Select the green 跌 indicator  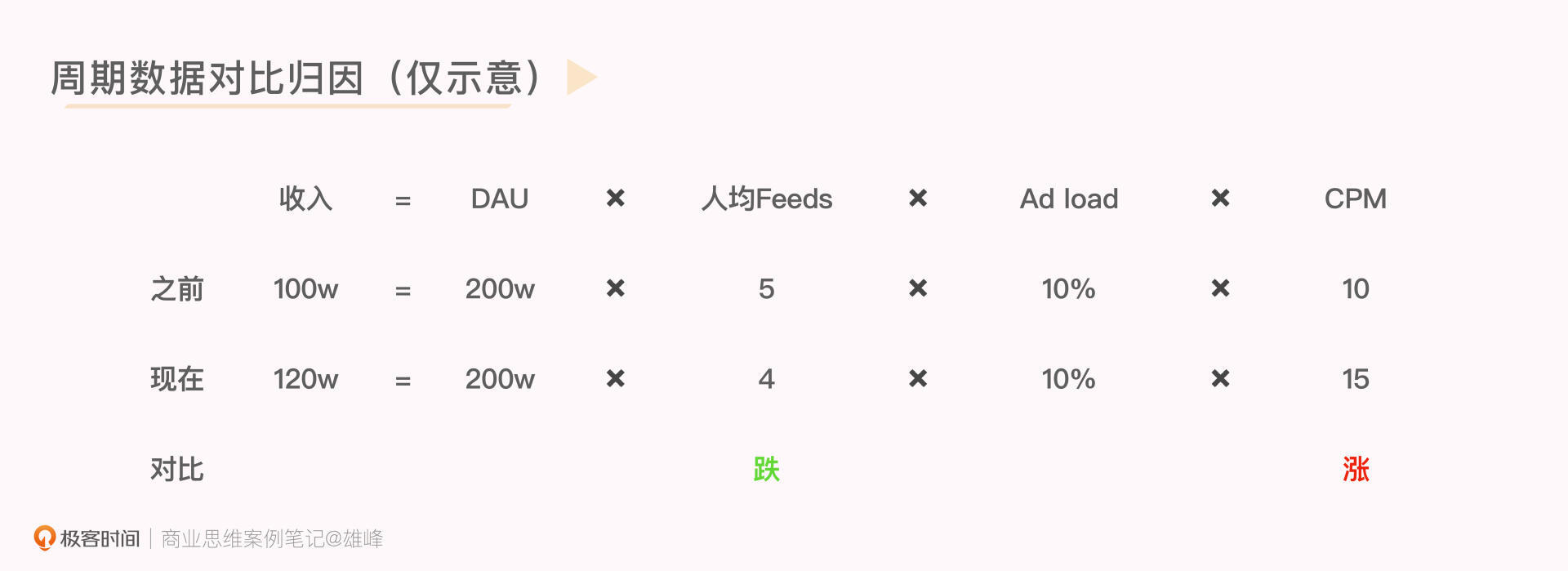pos(766,470)
